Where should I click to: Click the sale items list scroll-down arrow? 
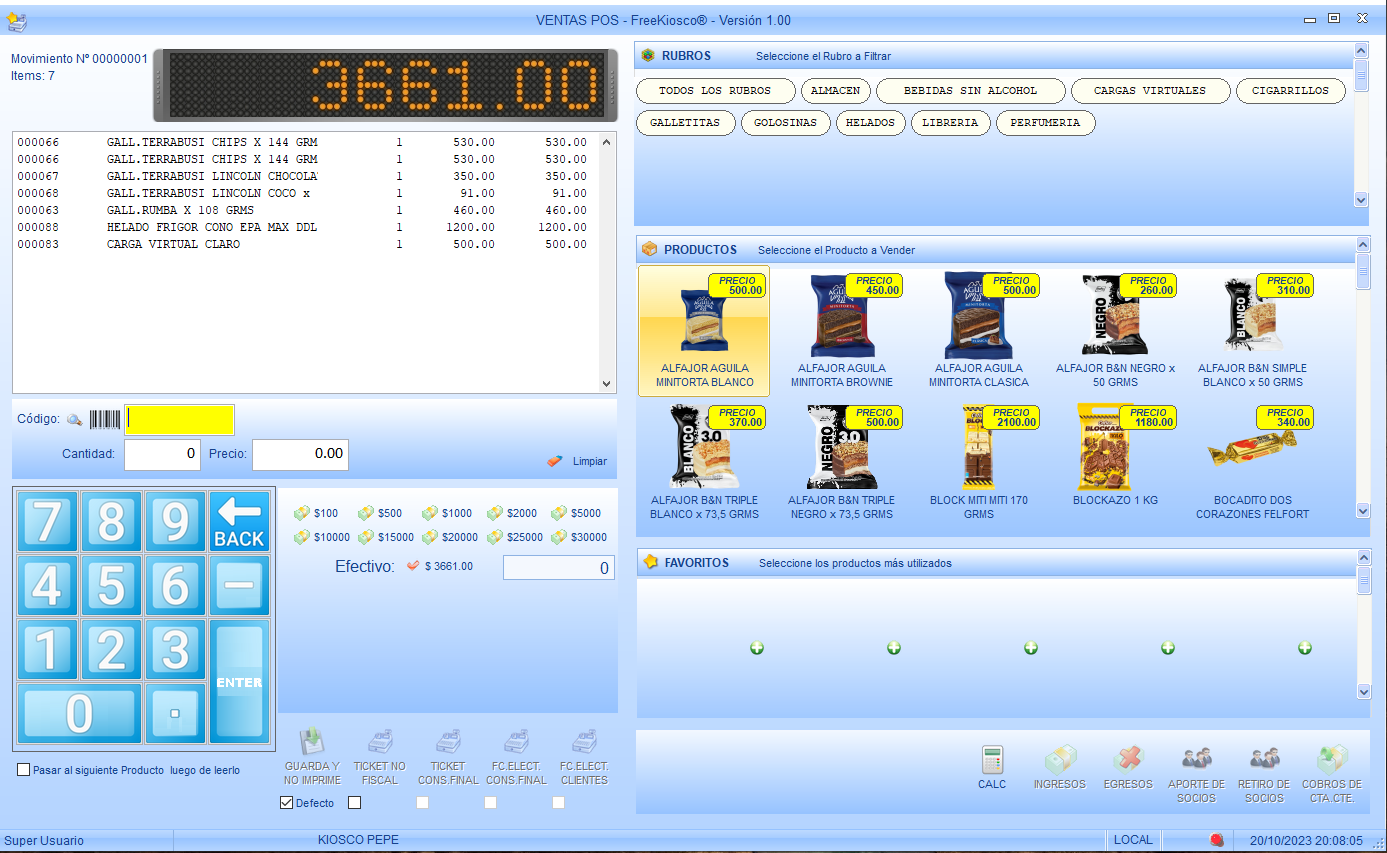coord(606,383)
